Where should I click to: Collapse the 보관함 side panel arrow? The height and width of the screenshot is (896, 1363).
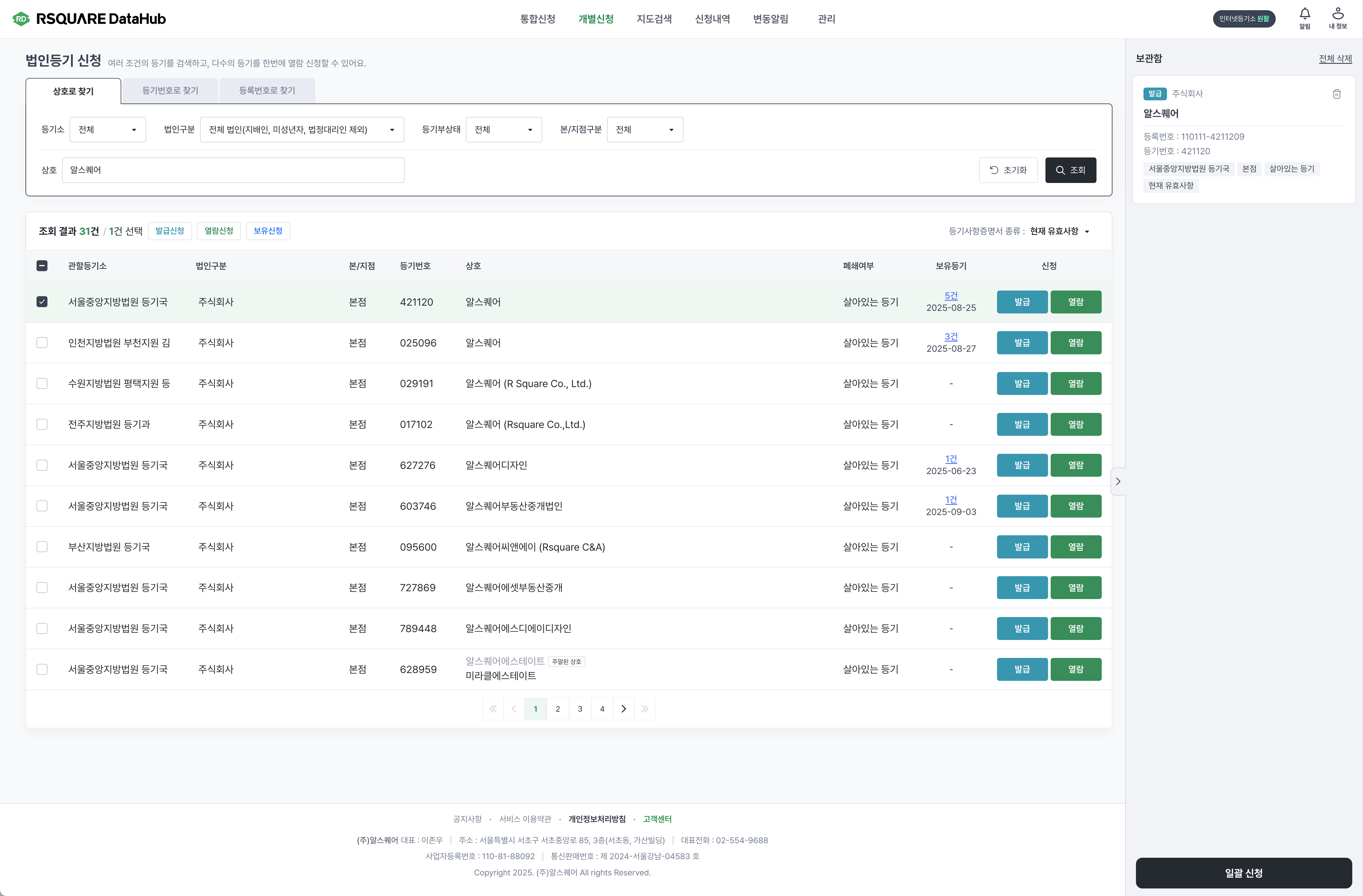[1118, 482]
